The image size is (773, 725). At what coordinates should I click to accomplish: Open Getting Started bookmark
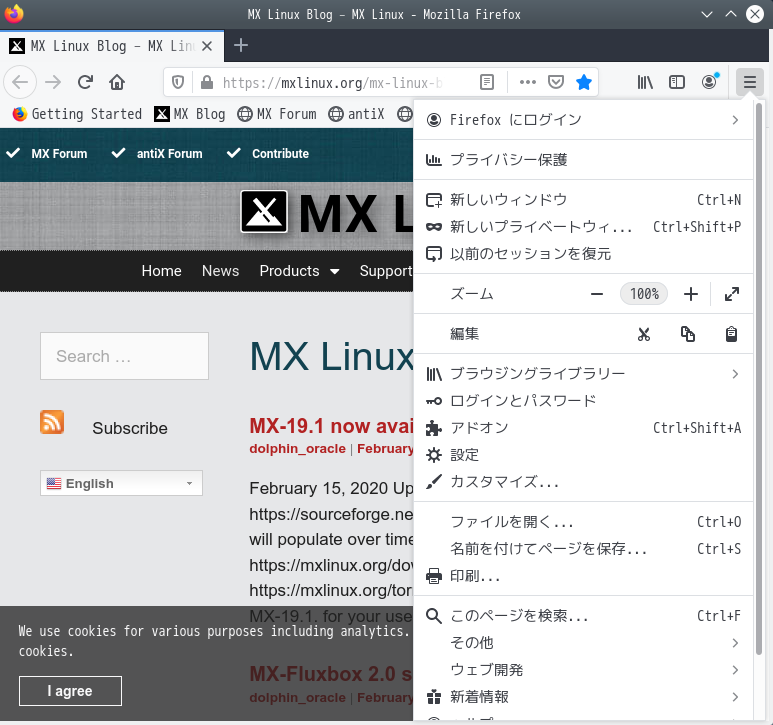coord(77,114)
